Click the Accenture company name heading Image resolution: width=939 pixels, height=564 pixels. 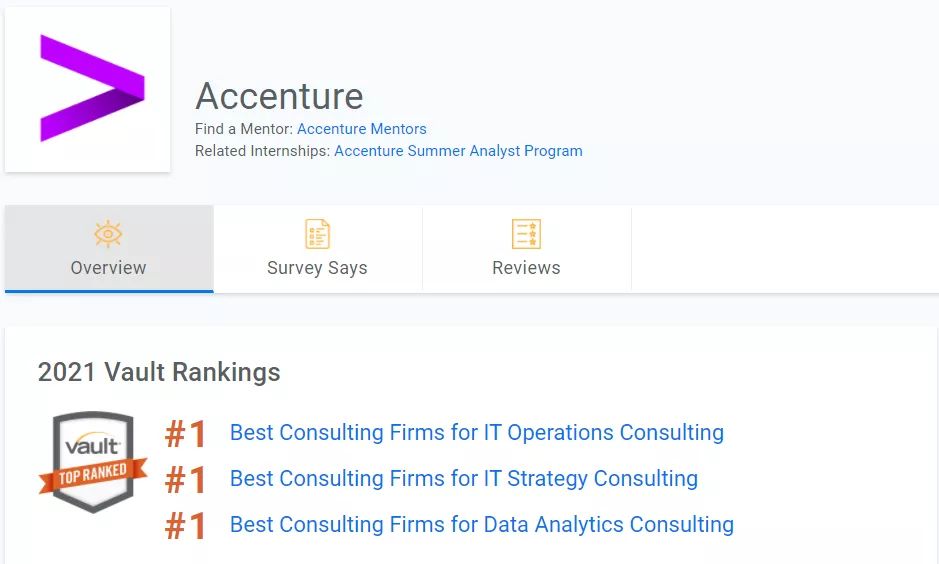(279, 96)
